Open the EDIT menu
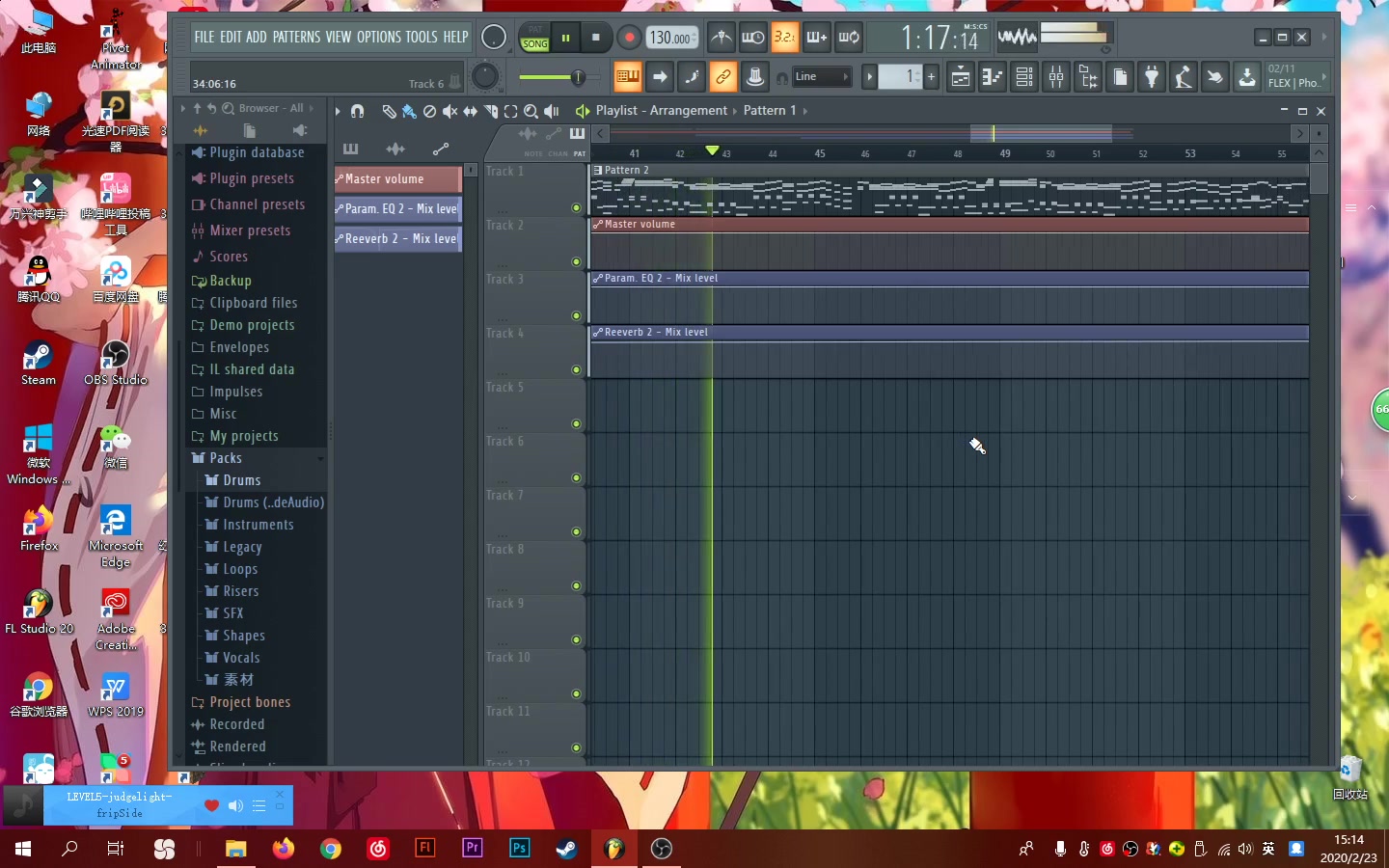This screenshot has height=868, width=1389. (231, 38)
